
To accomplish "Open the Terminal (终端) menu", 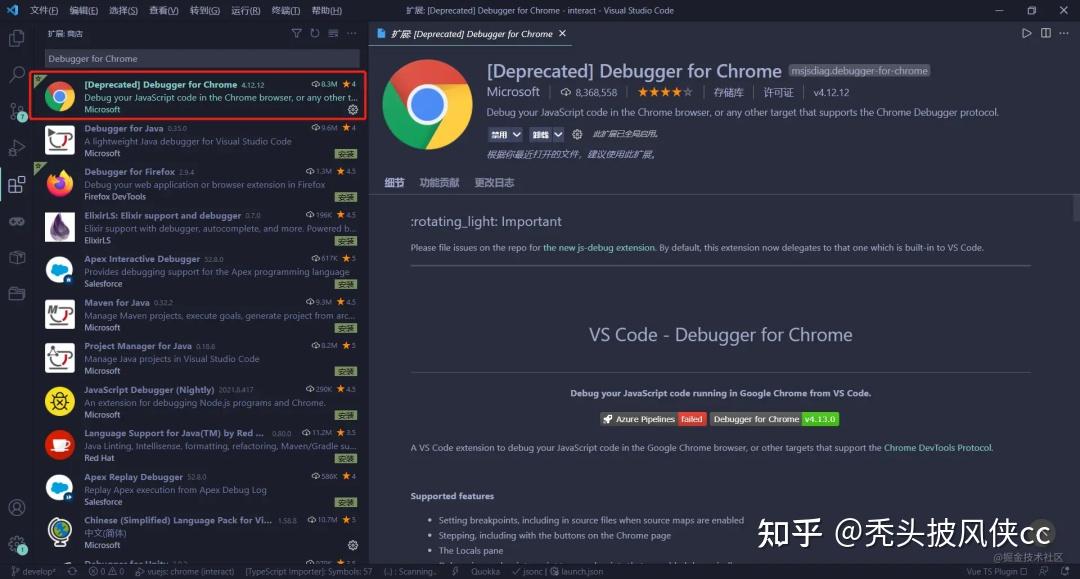I will (x=286, y=10).
